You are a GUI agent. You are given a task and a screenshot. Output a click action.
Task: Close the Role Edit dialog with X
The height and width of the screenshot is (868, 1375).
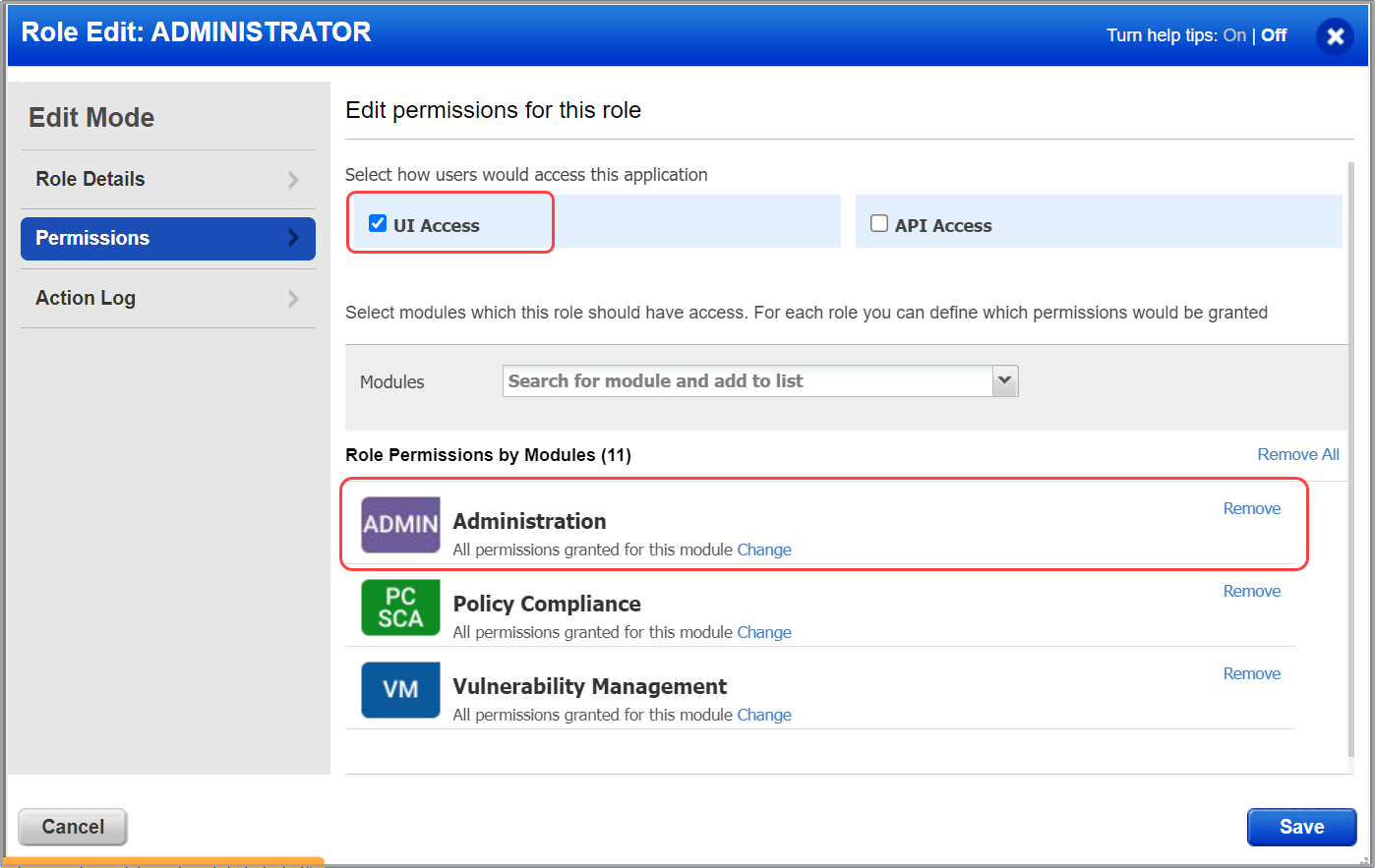1335,36
